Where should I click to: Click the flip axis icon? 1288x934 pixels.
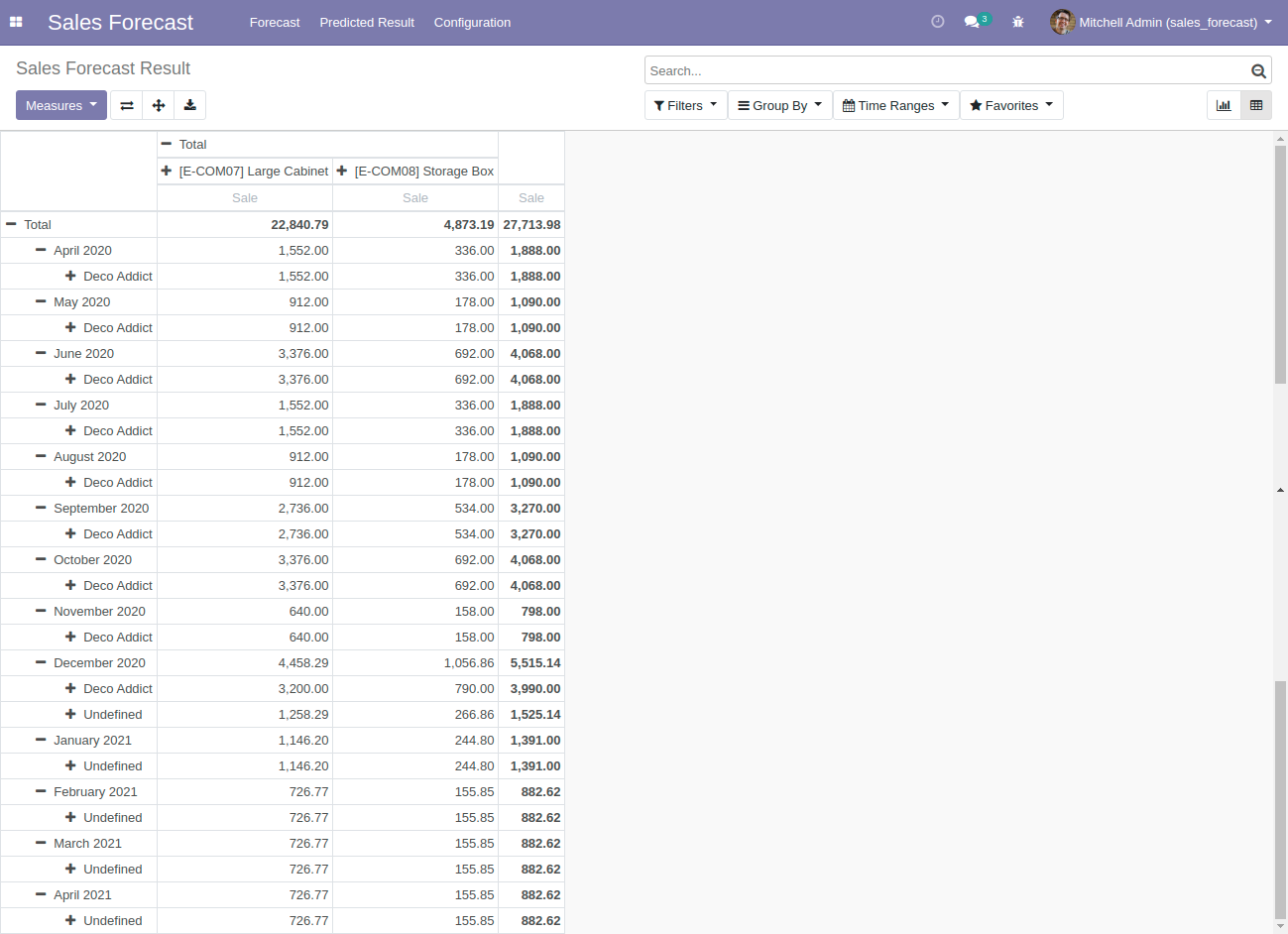(127, 105)
